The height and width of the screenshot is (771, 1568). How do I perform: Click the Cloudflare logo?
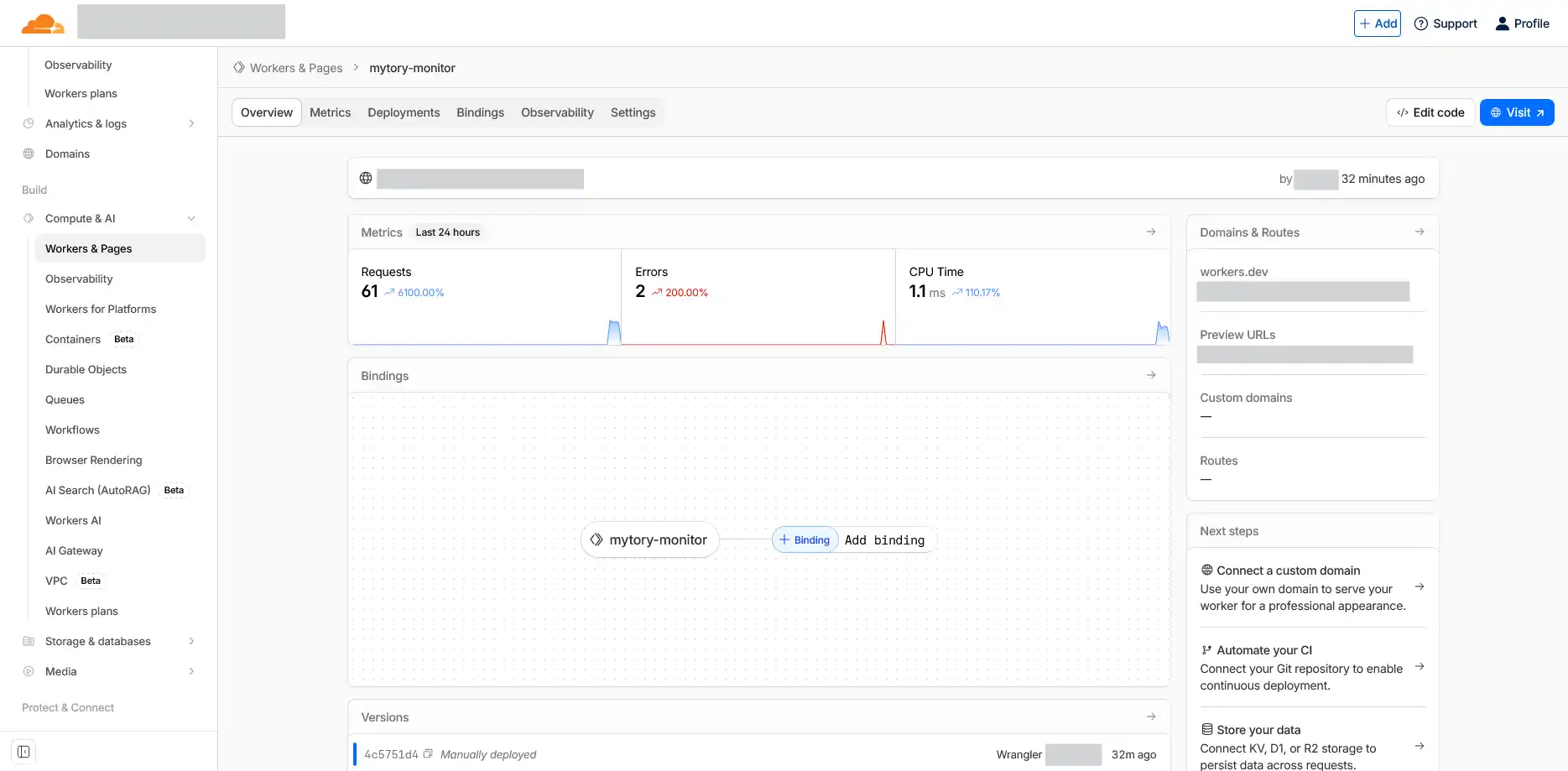43,22
